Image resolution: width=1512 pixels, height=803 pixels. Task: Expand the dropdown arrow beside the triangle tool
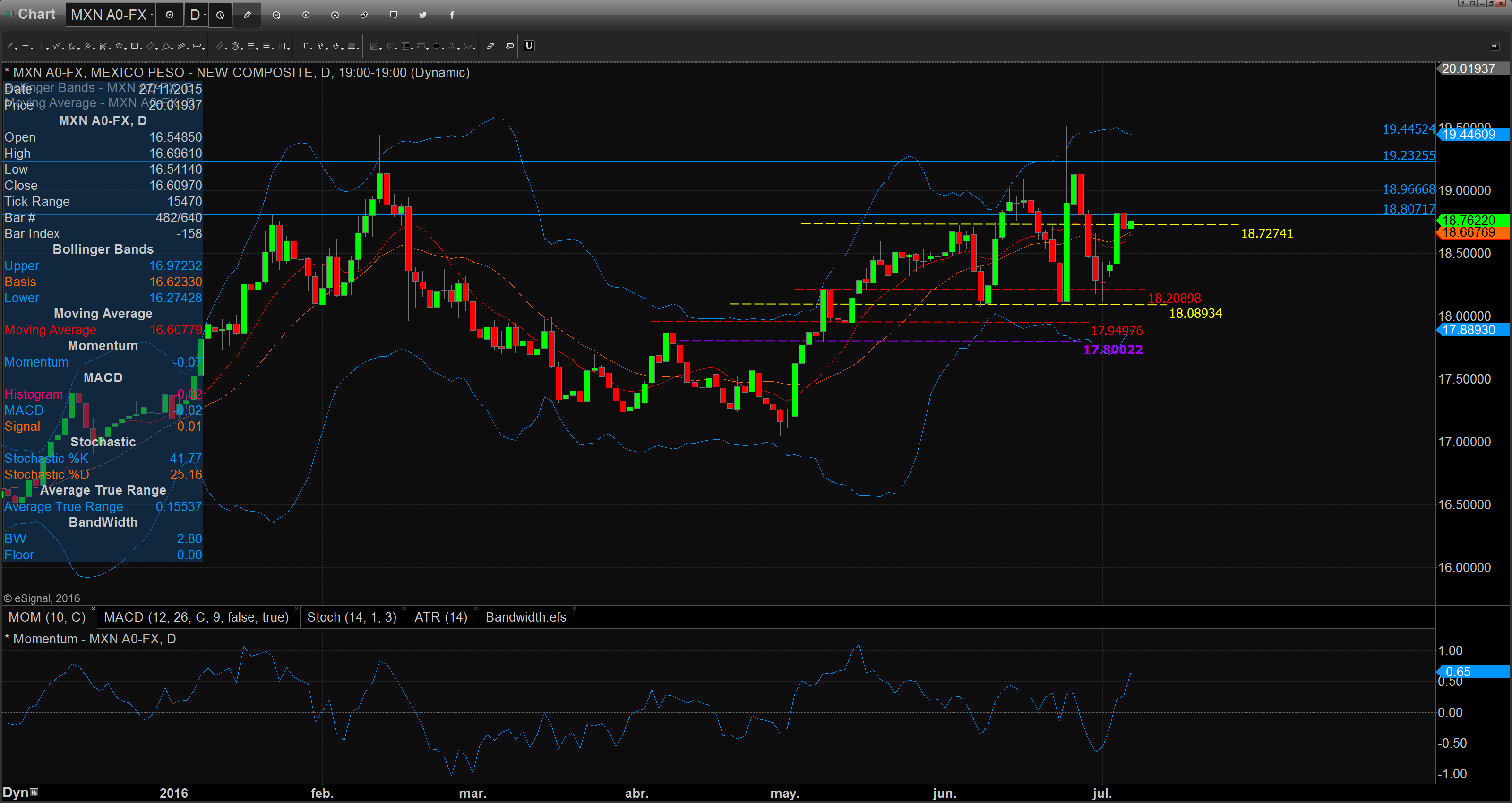[x=172, y=48]
